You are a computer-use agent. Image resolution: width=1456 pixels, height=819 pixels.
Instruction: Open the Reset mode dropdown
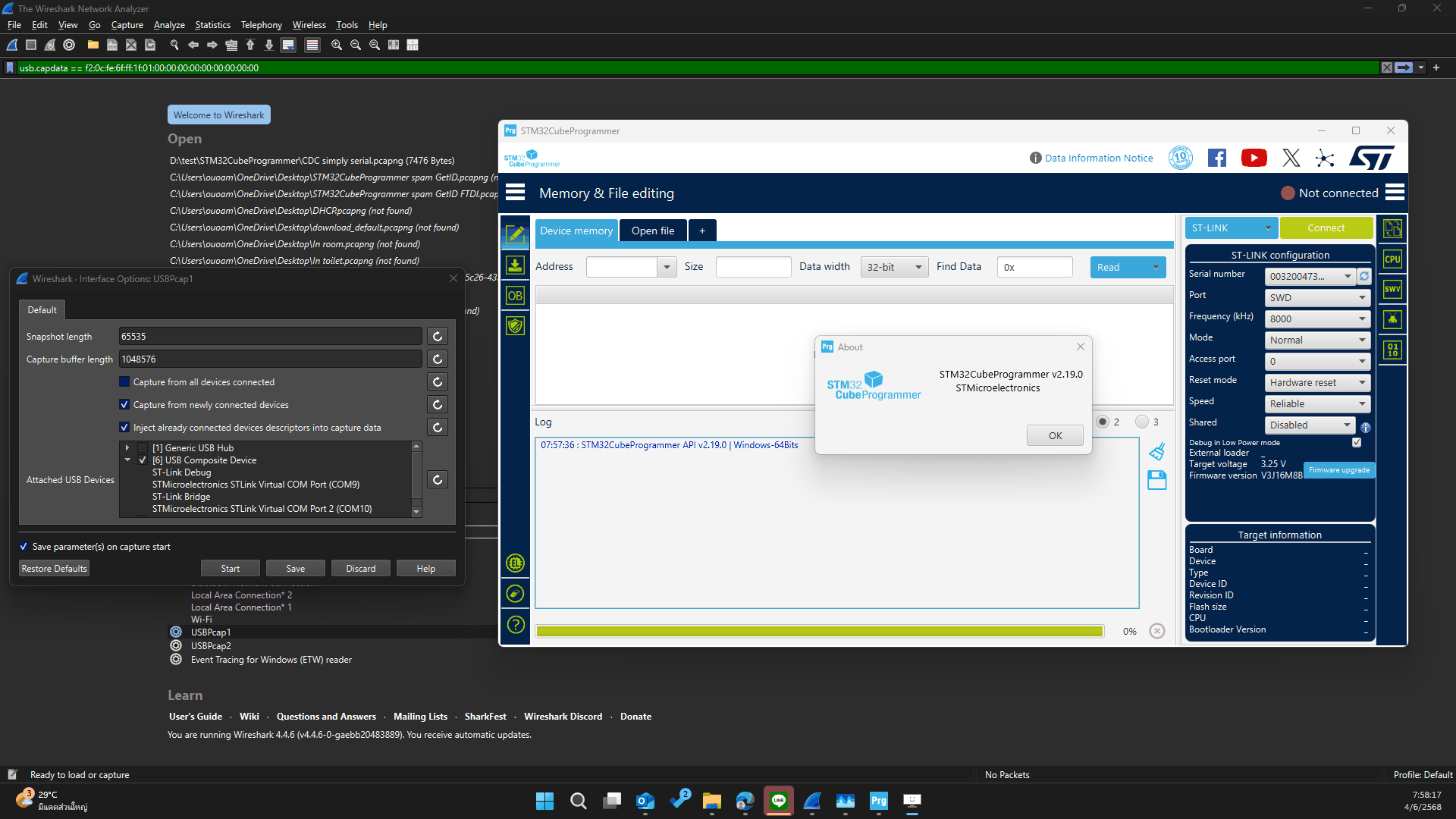1316,382
